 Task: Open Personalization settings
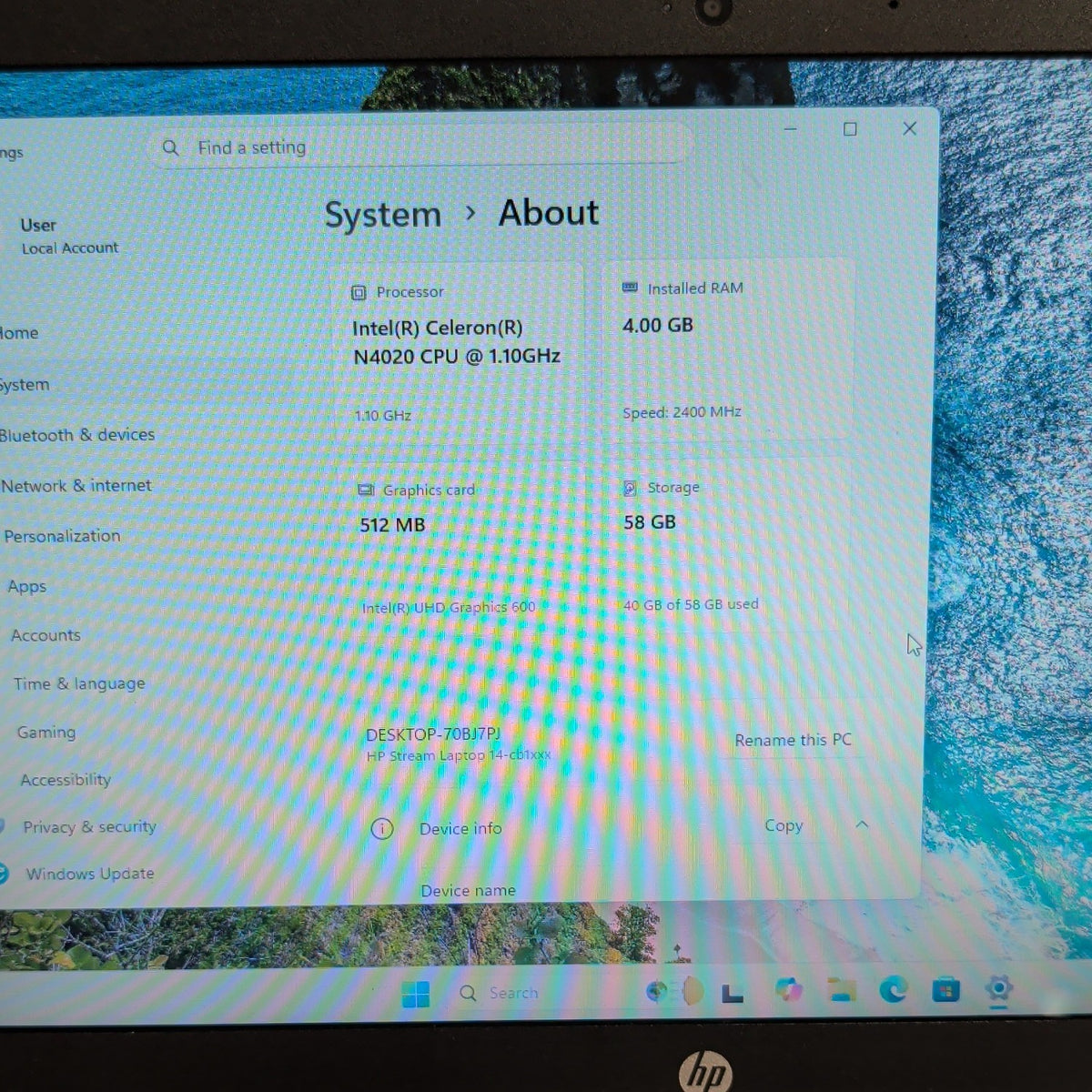click(62, 536)
